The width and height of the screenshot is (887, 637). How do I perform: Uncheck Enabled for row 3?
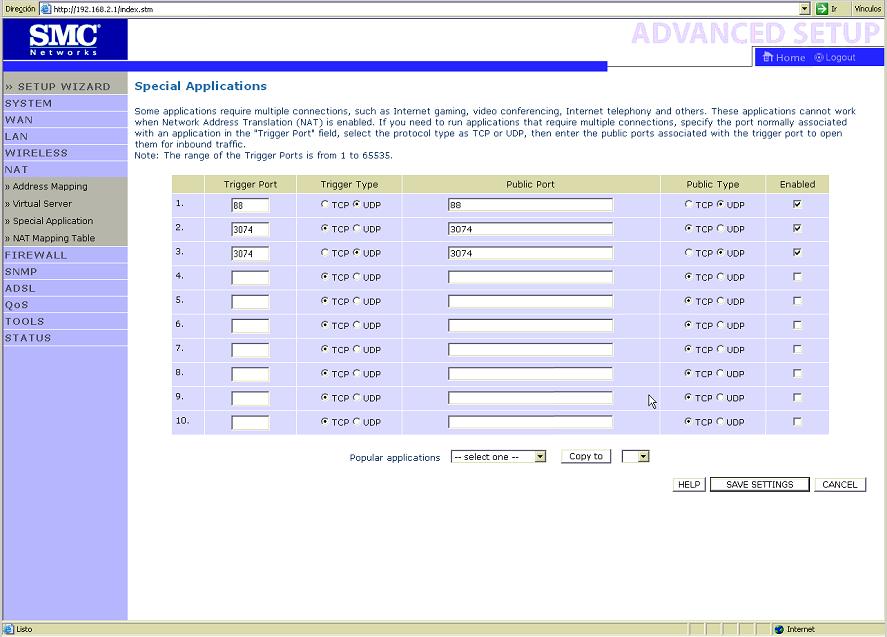797,252
